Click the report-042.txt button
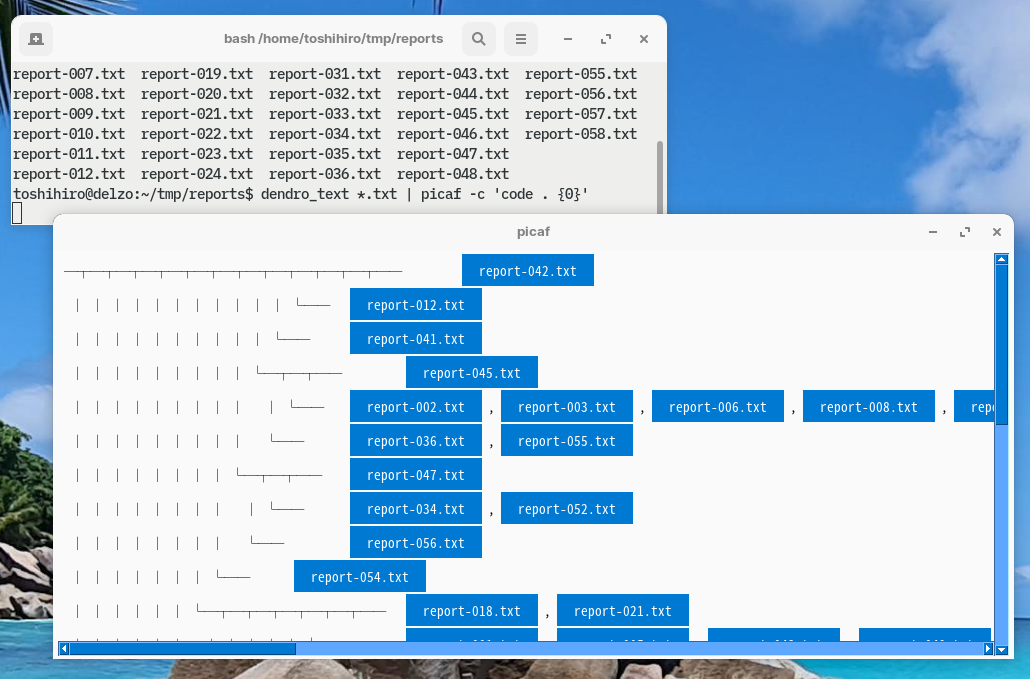This screenshot has width=1030, height=679. (527, 271)
